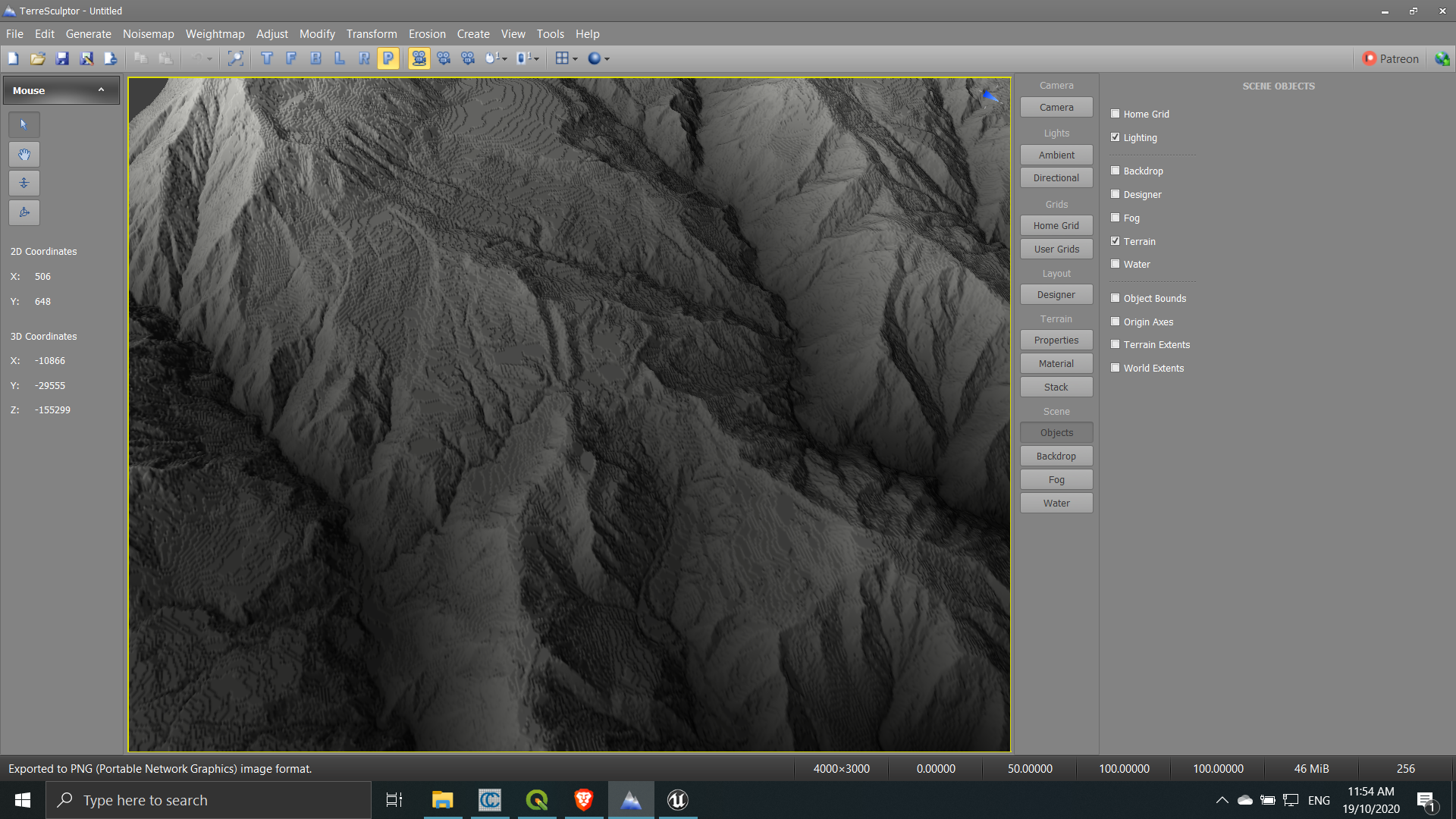This screenshot has width=1456, height=819.
Task: Select the pan hand tool in Mouse panel
Action: tap(24, 154)
